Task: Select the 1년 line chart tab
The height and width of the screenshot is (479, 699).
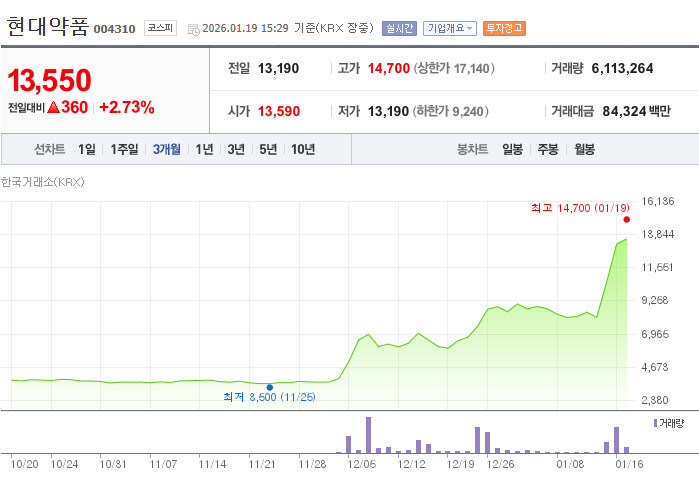Action: tap(204, 149)
